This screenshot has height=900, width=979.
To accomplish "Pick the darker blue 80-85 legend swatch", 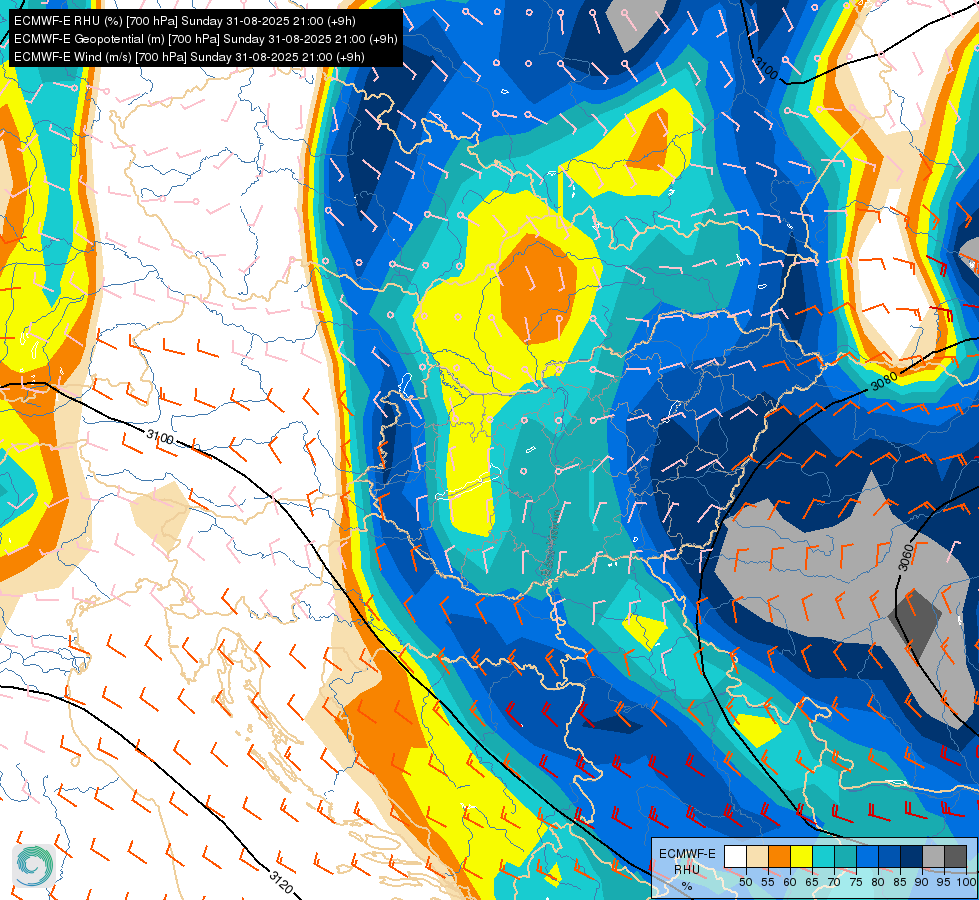I will tap(889, 856).
